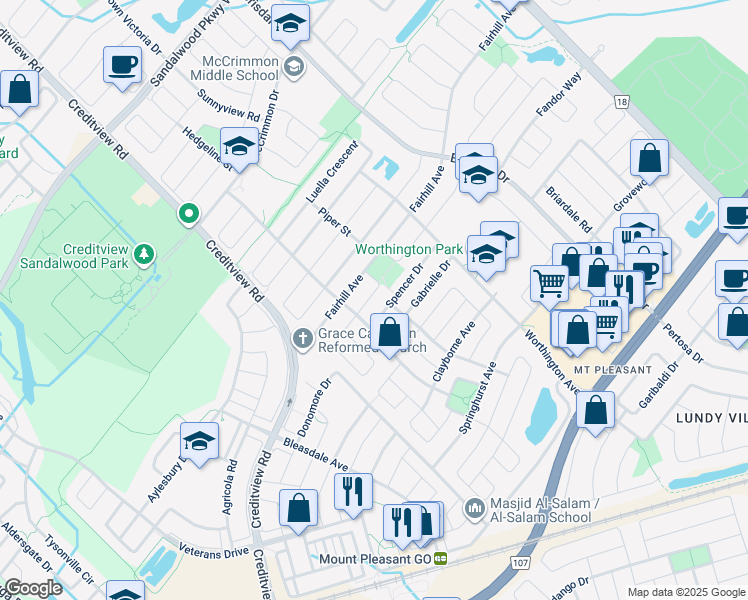
Task: Select restaurant marker above Mount Pleasant GO
Action: [x=403, y=525]
